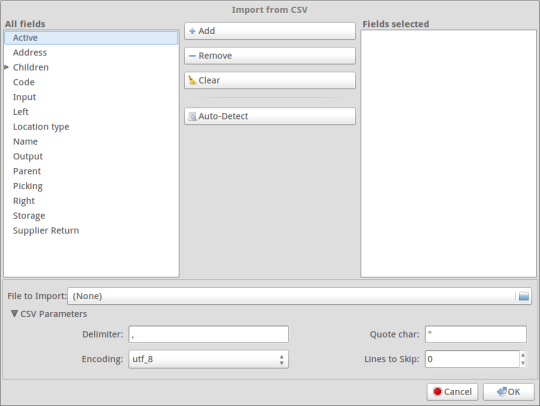Screen dimensions: 540x406
Task: Select the Code field
Action: pos(91,82)
